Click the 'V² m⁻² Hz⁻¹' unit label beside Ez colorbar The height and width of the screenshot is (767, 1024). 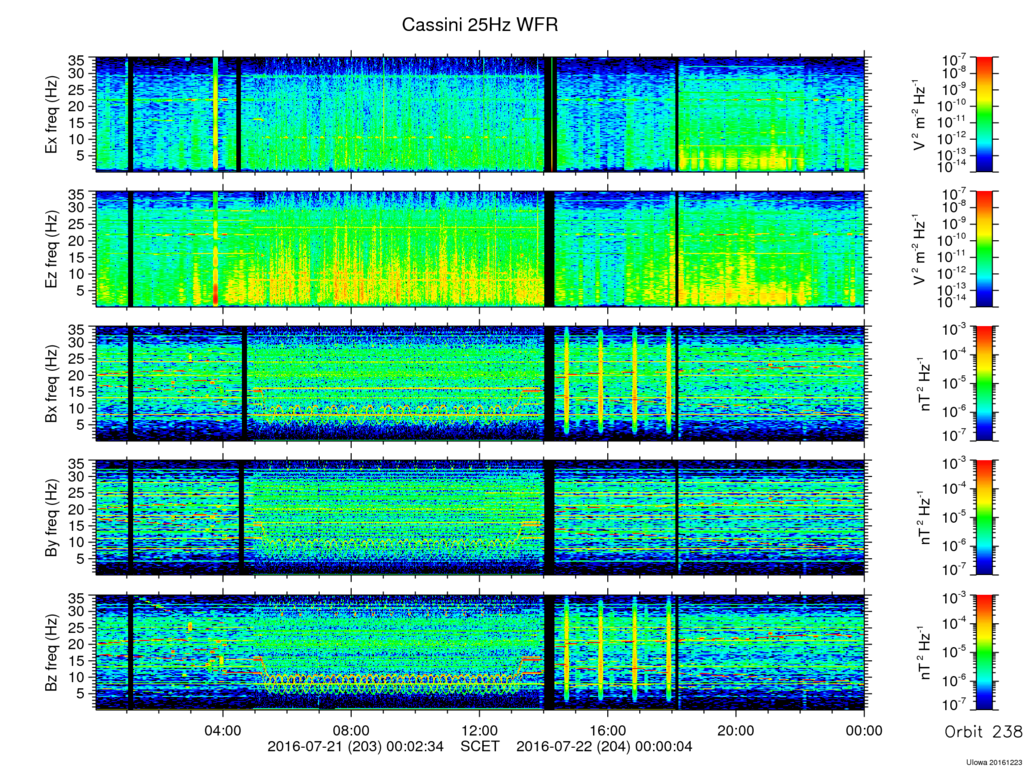click(x=920, y=249)
